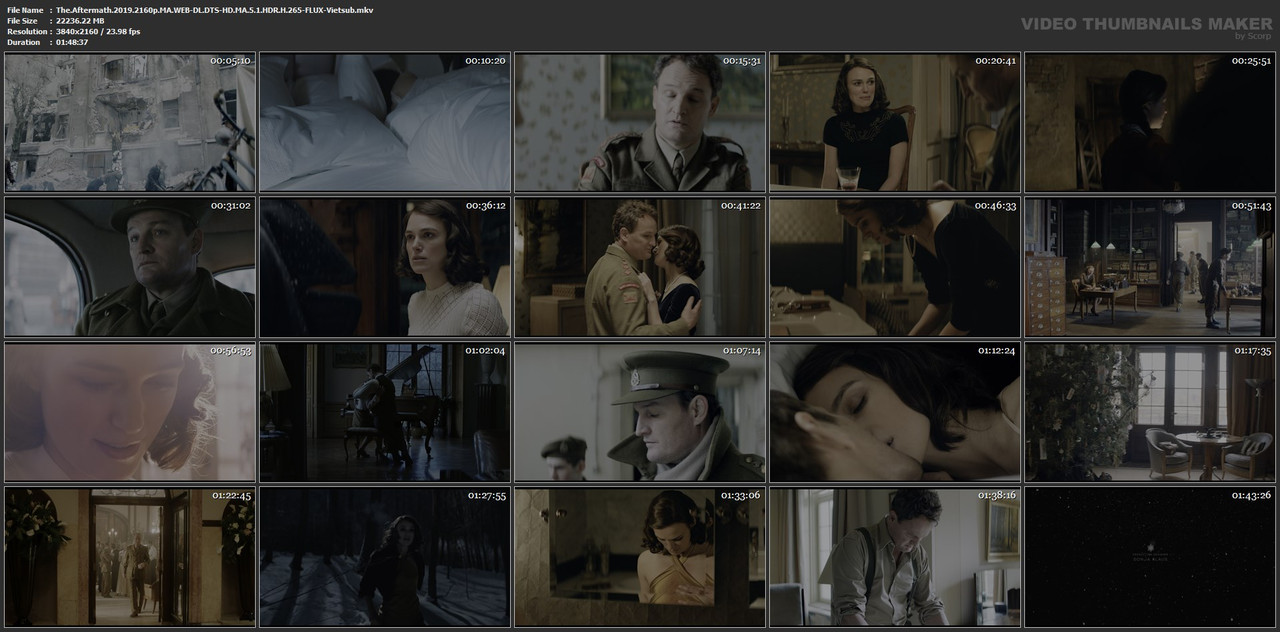Select the thumbnail at 01:12:24
The image size is (1280, 632).
(x=895, y=412)
